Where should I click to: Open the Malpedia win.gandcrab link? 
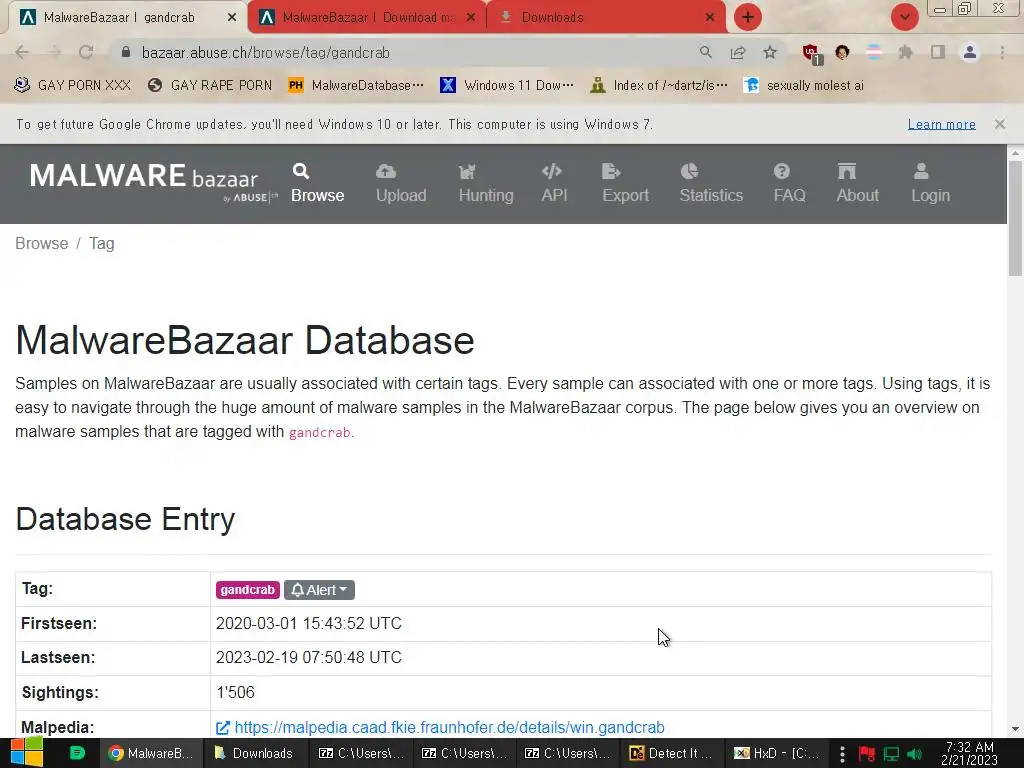[x=449, y=728]
